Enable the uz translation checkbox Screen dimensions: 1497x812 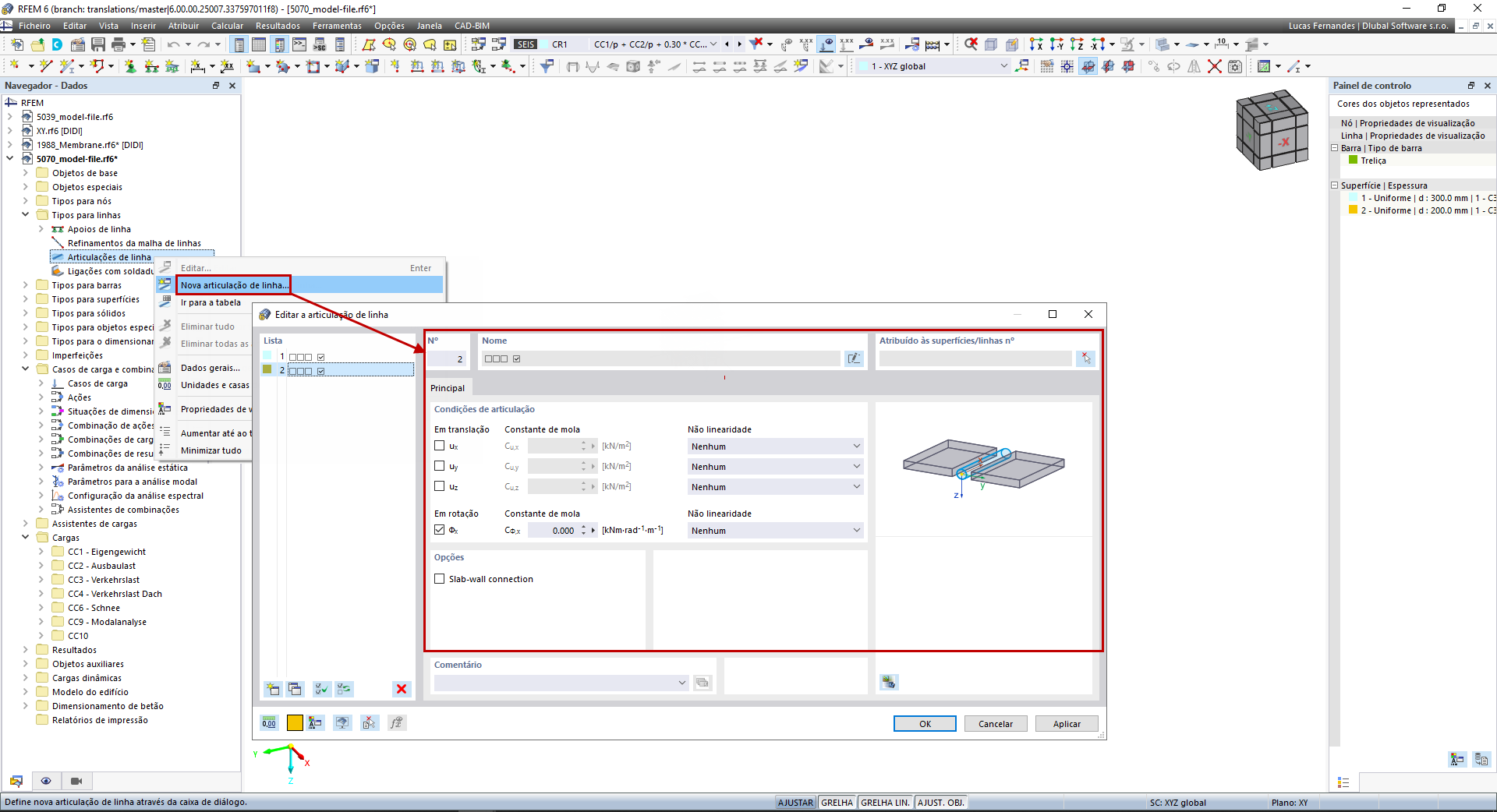(440, 486)
